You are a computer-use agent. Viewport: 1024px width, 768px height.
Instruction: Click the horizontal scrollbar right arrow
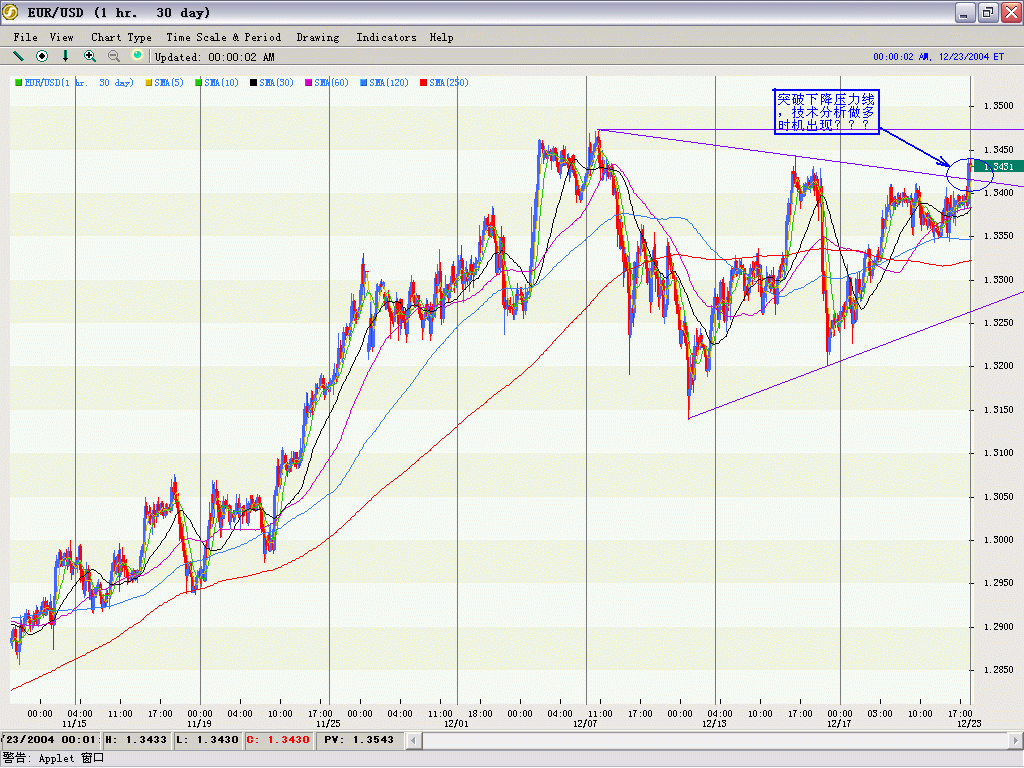pos(1016,741)
